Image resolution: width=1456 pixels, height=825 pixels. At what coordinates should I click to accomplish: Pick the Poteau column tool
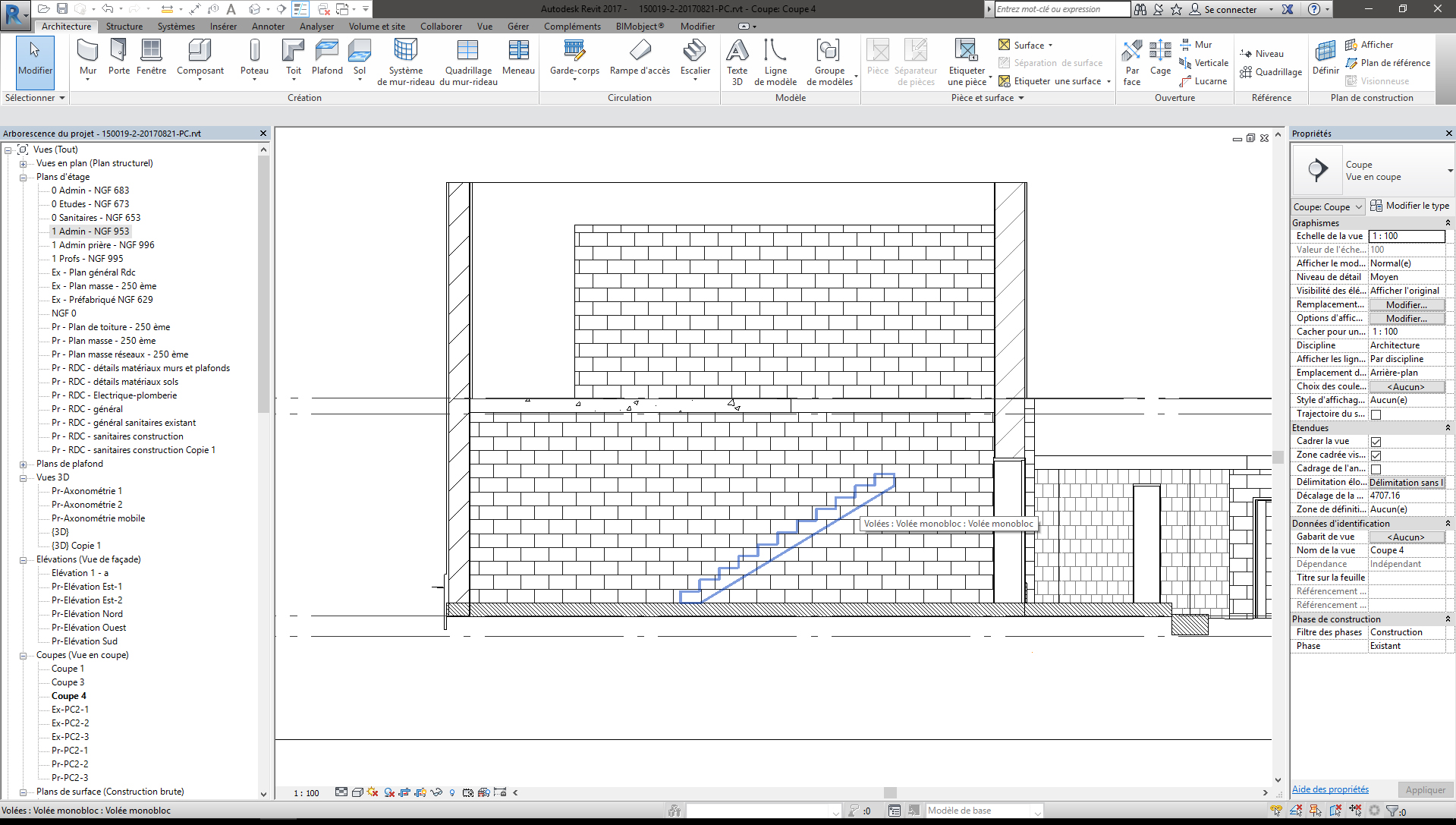(x=254, y=59)
